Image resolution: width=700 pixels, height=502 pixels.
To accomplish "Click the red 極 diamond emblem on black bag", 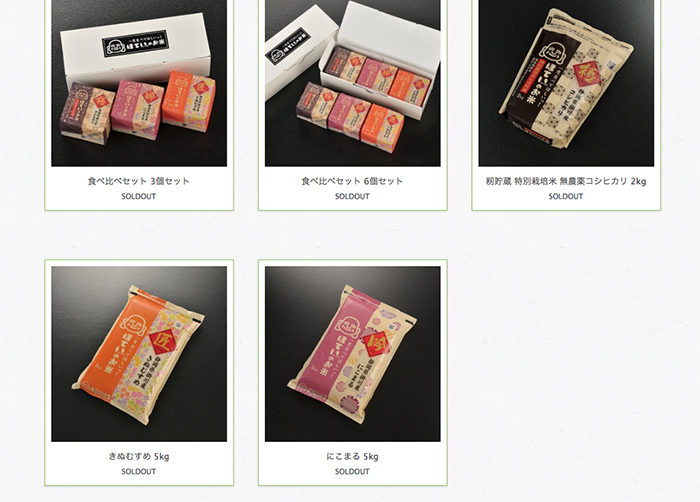I will 587,72.
